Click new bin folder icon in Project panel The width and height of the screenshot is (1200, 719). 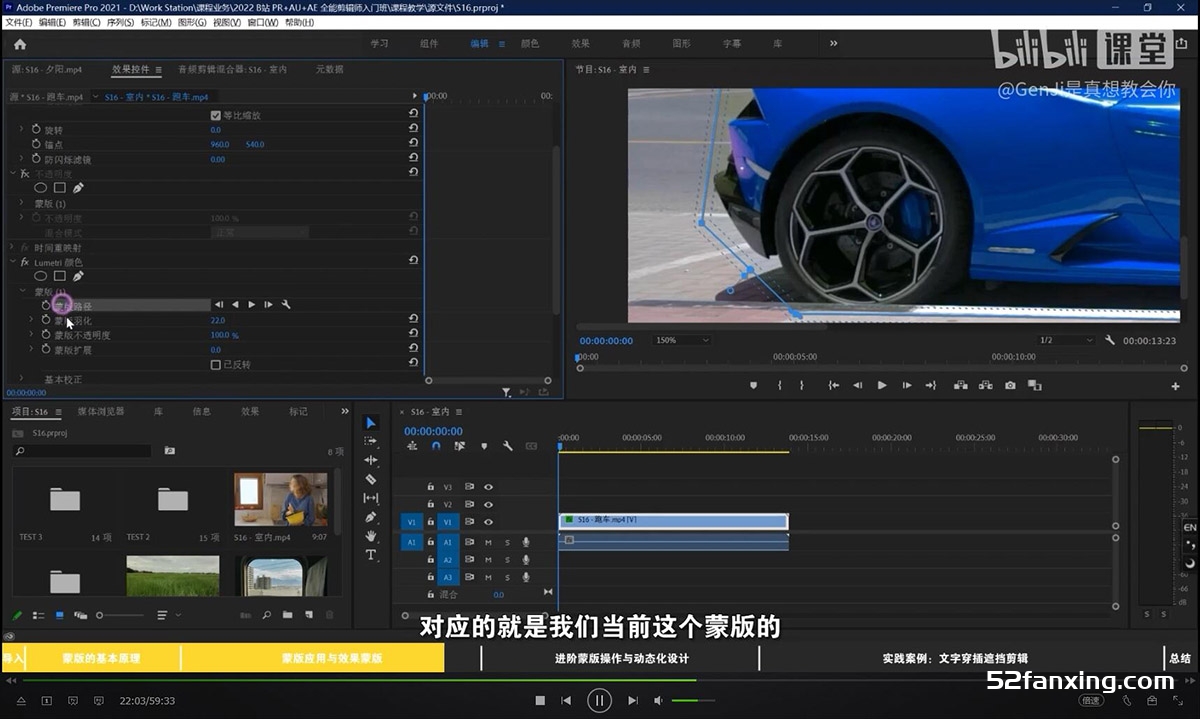[x=288, y=615]
